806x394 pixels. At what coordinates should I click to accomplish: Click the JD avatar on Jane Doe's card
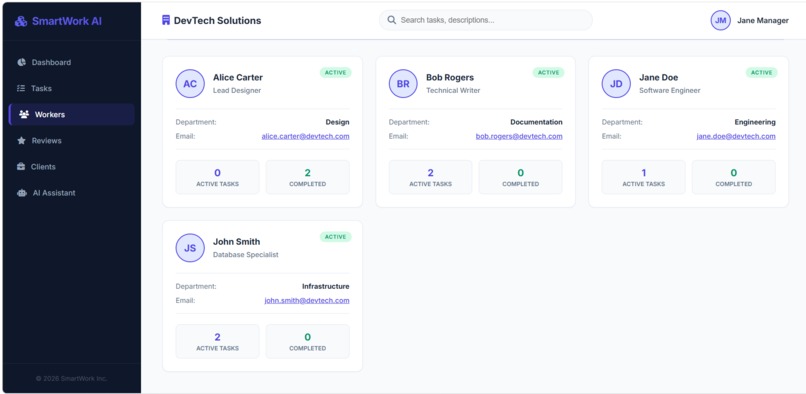click(x=616, y=83)
